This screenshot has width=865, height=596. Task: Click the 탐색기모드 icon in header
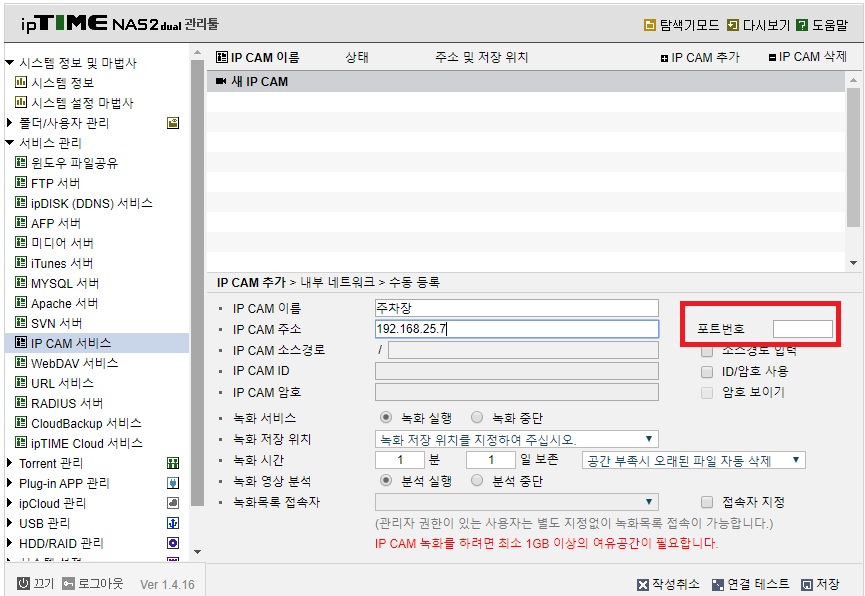coord(650,25)
